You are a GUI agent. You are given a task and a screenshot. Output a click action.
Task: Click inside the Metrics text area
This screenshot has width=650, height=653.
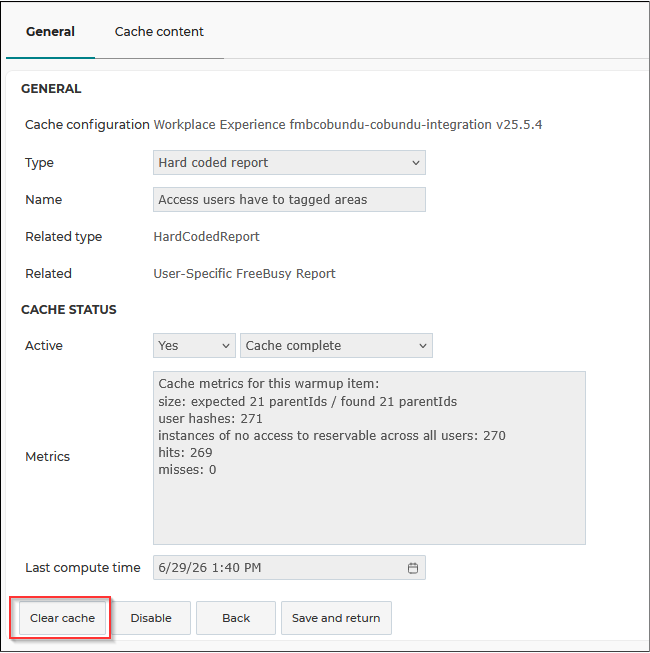[x=369, y=458]
